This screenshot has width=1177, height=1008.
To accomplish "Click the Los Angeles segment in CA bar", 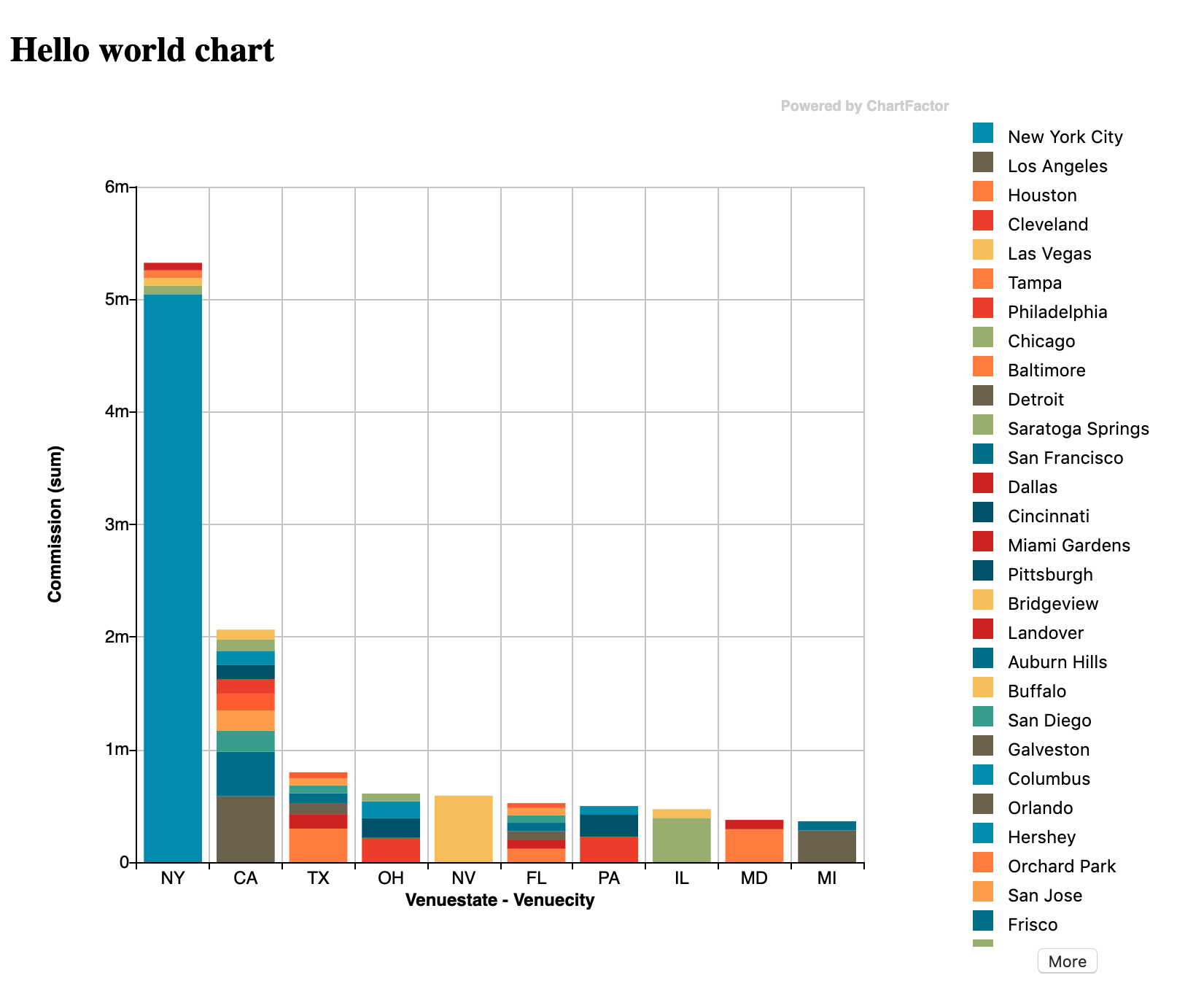I will click(x=246, y=829).
